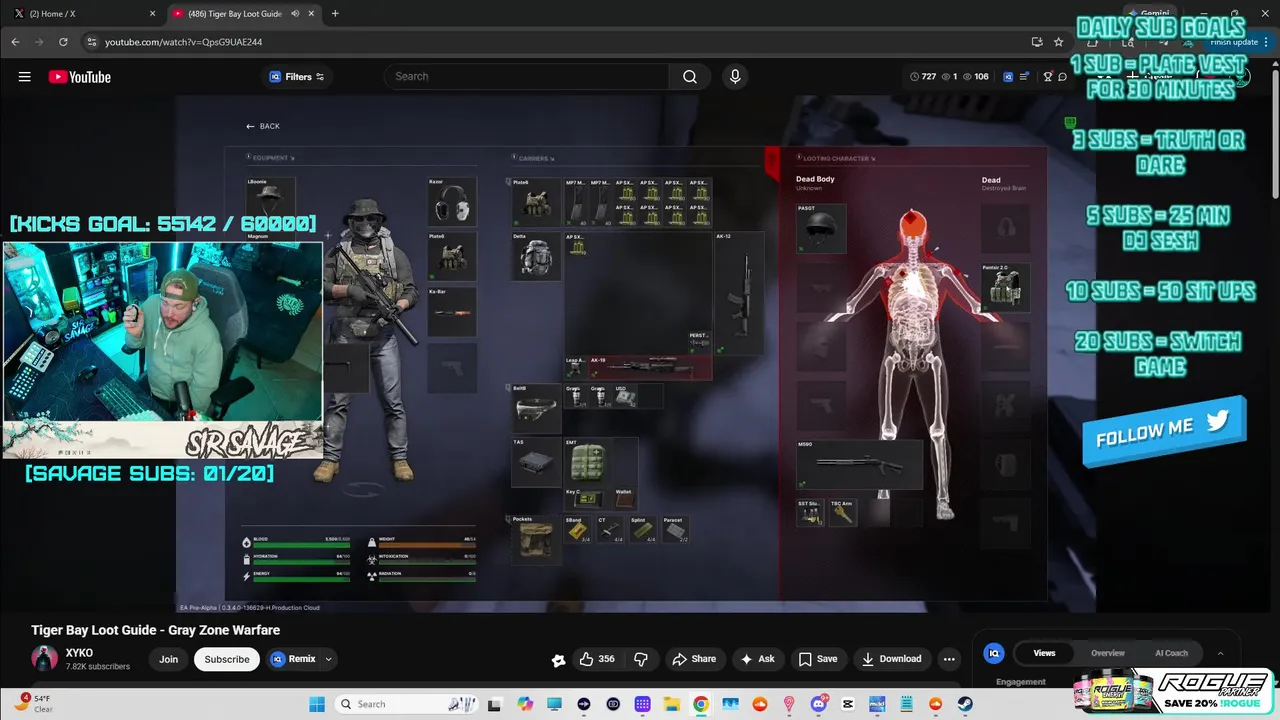Open Steam from the taskbar
1280x720 pixels.
(965, 704)
